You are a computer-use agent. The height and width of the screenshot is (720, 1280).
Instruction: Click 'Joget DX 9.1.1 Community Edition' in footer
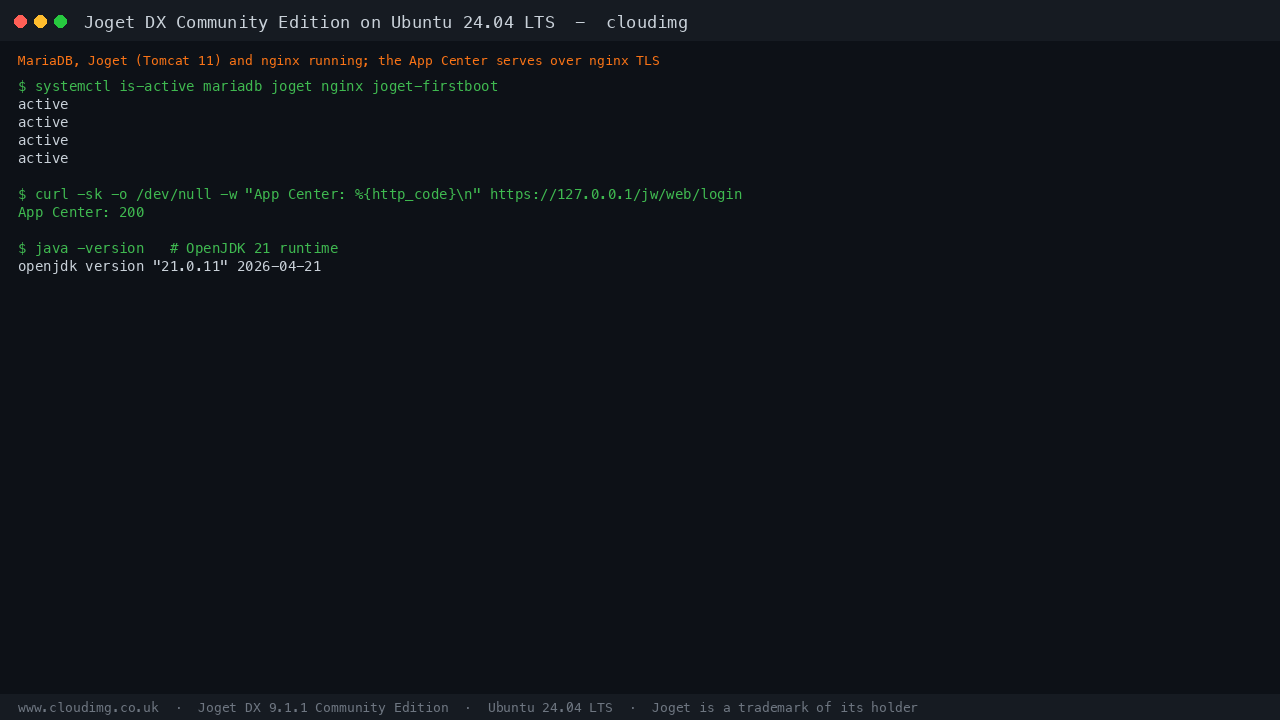tap(323, 707)
